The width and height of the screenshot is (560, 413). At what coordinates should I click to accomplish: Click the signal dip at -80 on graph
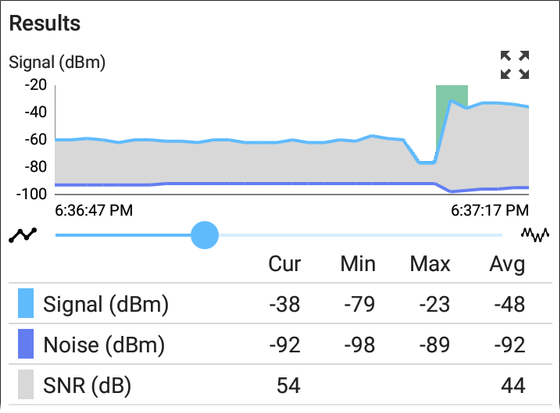pyautogui.click(x=427, y=163)
